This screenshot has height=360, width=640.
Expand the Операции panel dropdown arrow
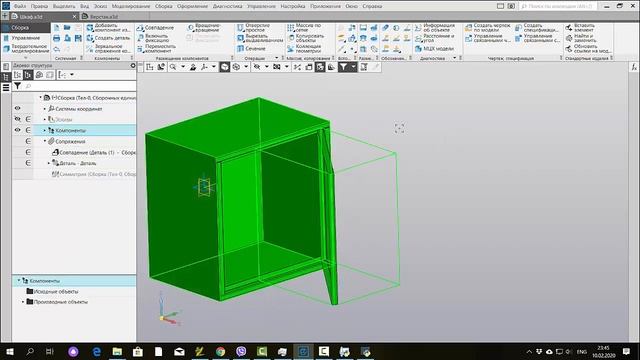click(277, 58)
